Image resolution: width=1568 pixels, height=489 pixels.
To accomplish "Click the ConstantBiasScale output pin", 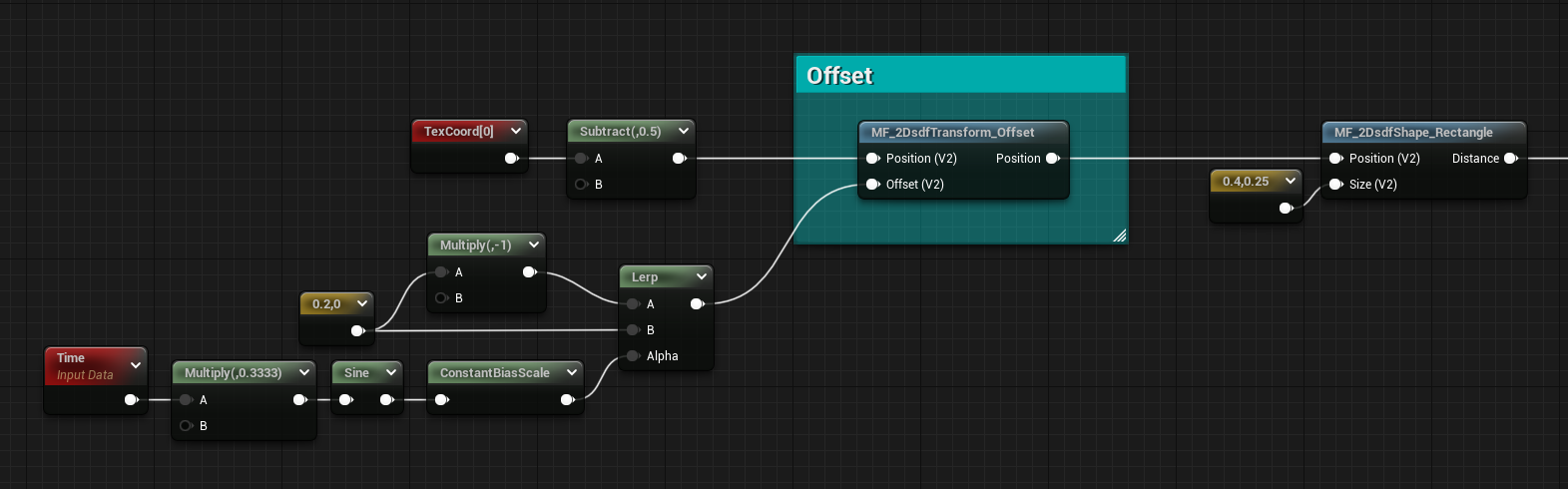I will pyautogui.click(x=568, y=399).
